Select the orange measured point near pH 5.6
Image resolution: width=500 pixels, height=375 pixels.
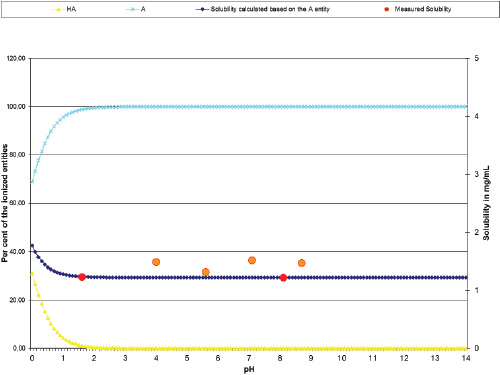coord(206,272)
